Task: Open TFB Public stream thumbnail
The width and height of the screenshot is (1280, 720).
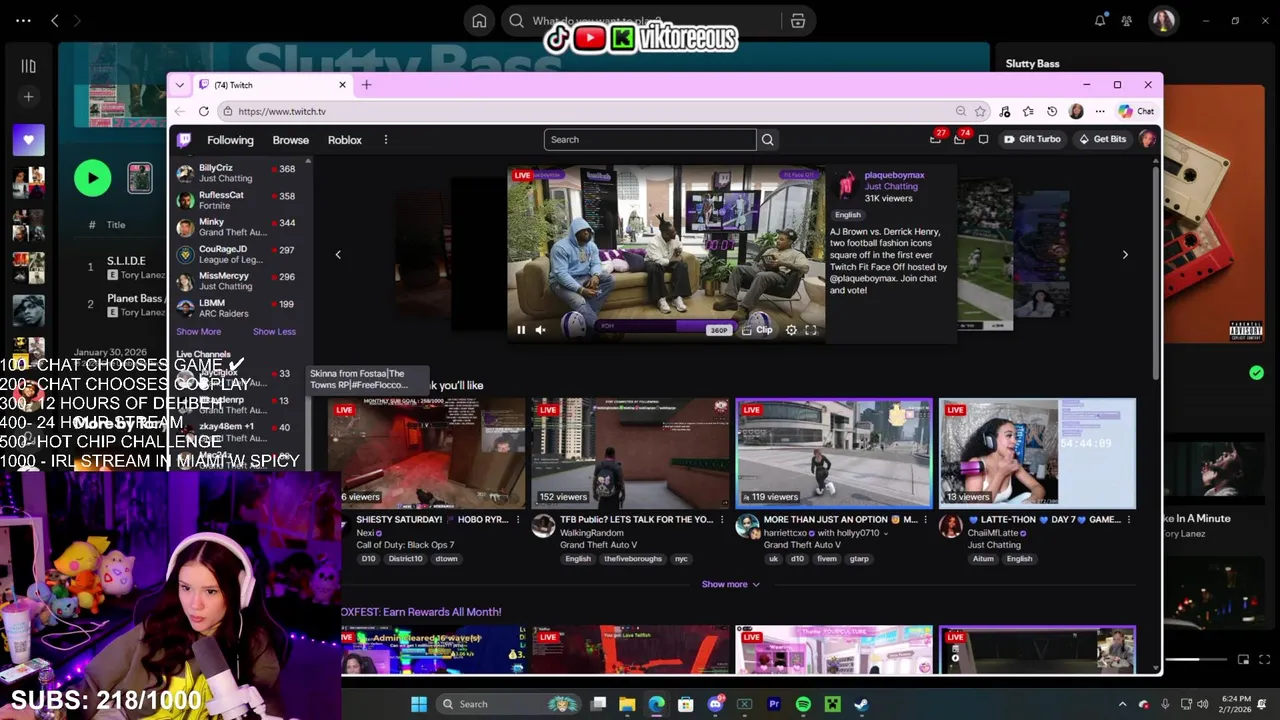Action: (630, 453)
